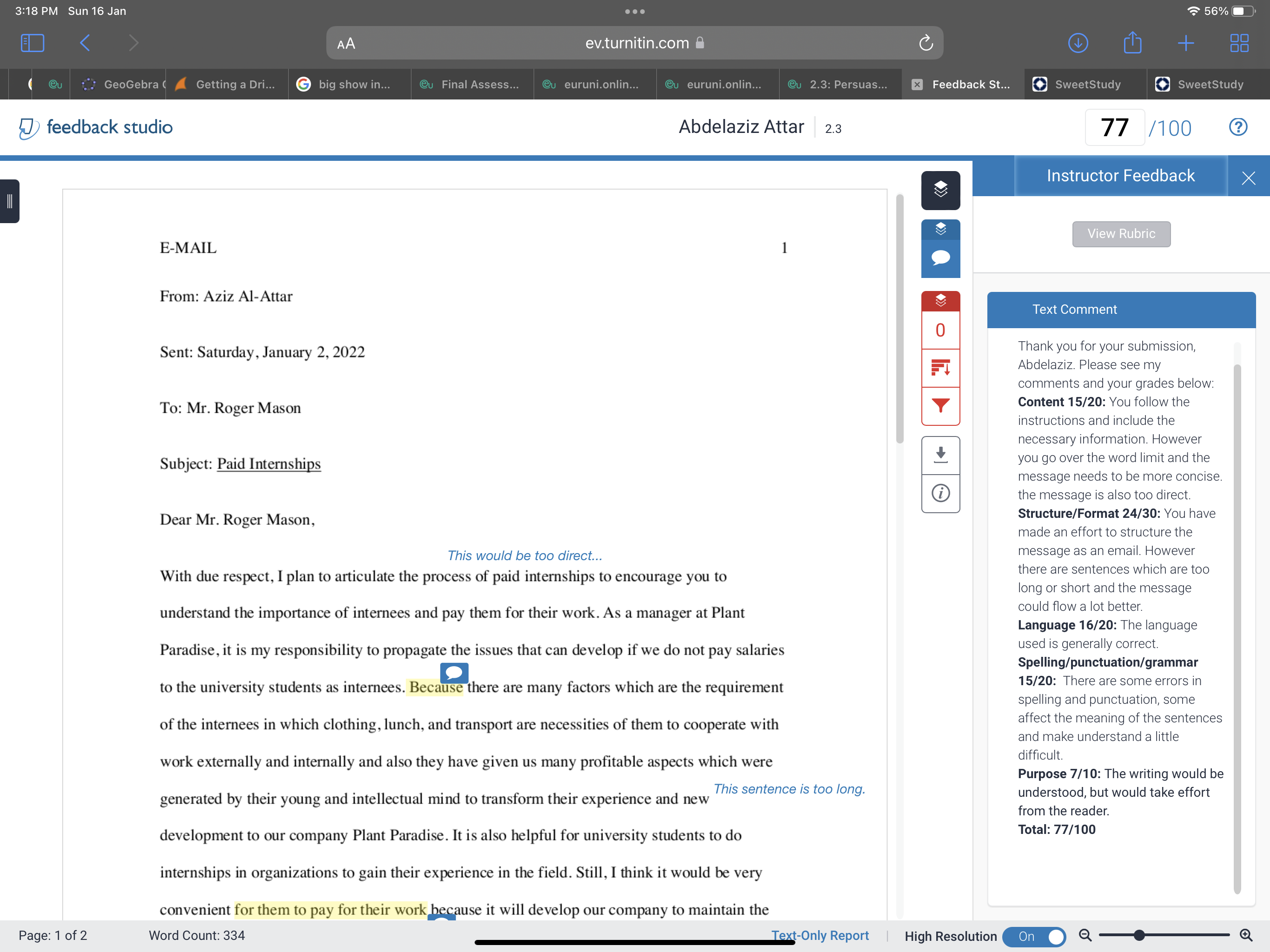Open the instructor feedback speech bubble

pos(940,258)
